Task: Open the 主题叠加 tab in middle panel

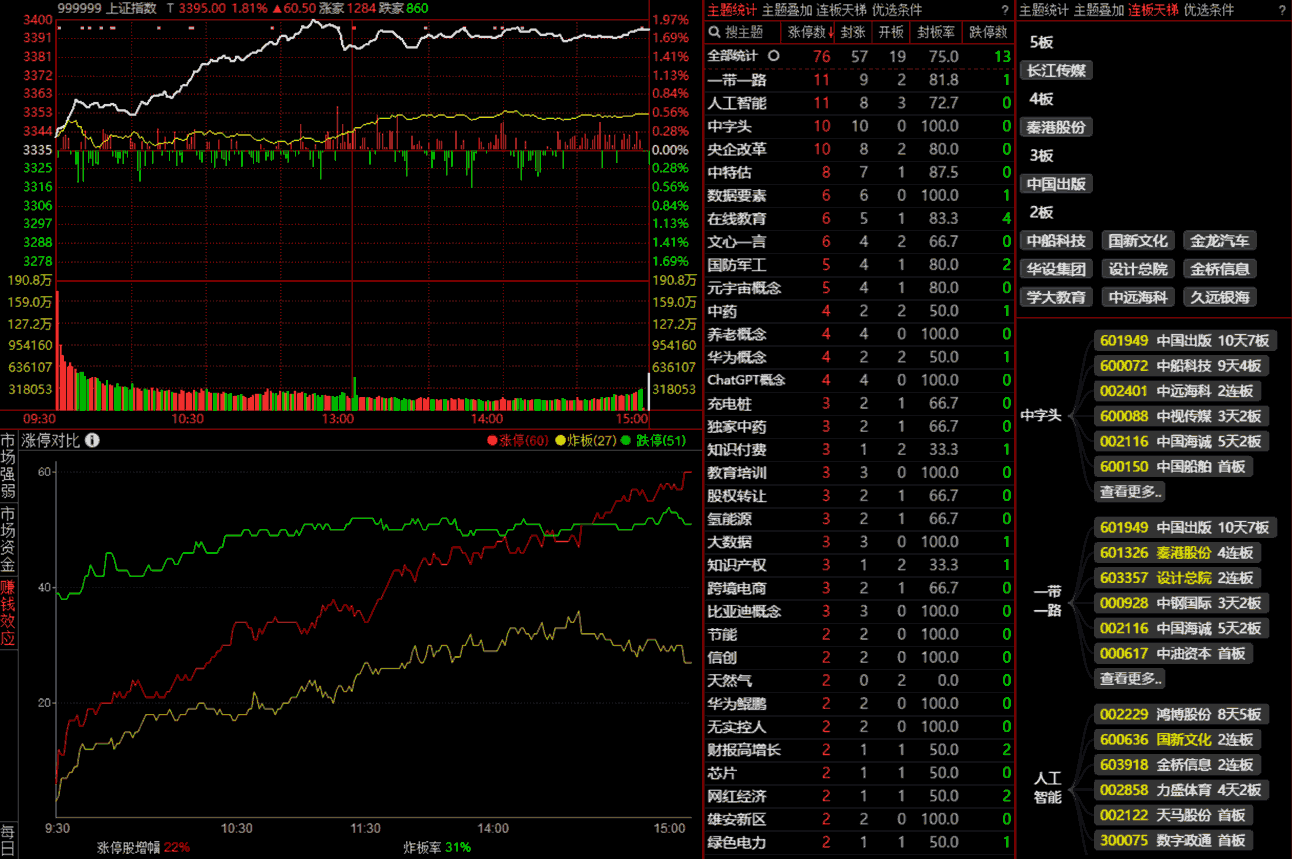Action: 787,10
